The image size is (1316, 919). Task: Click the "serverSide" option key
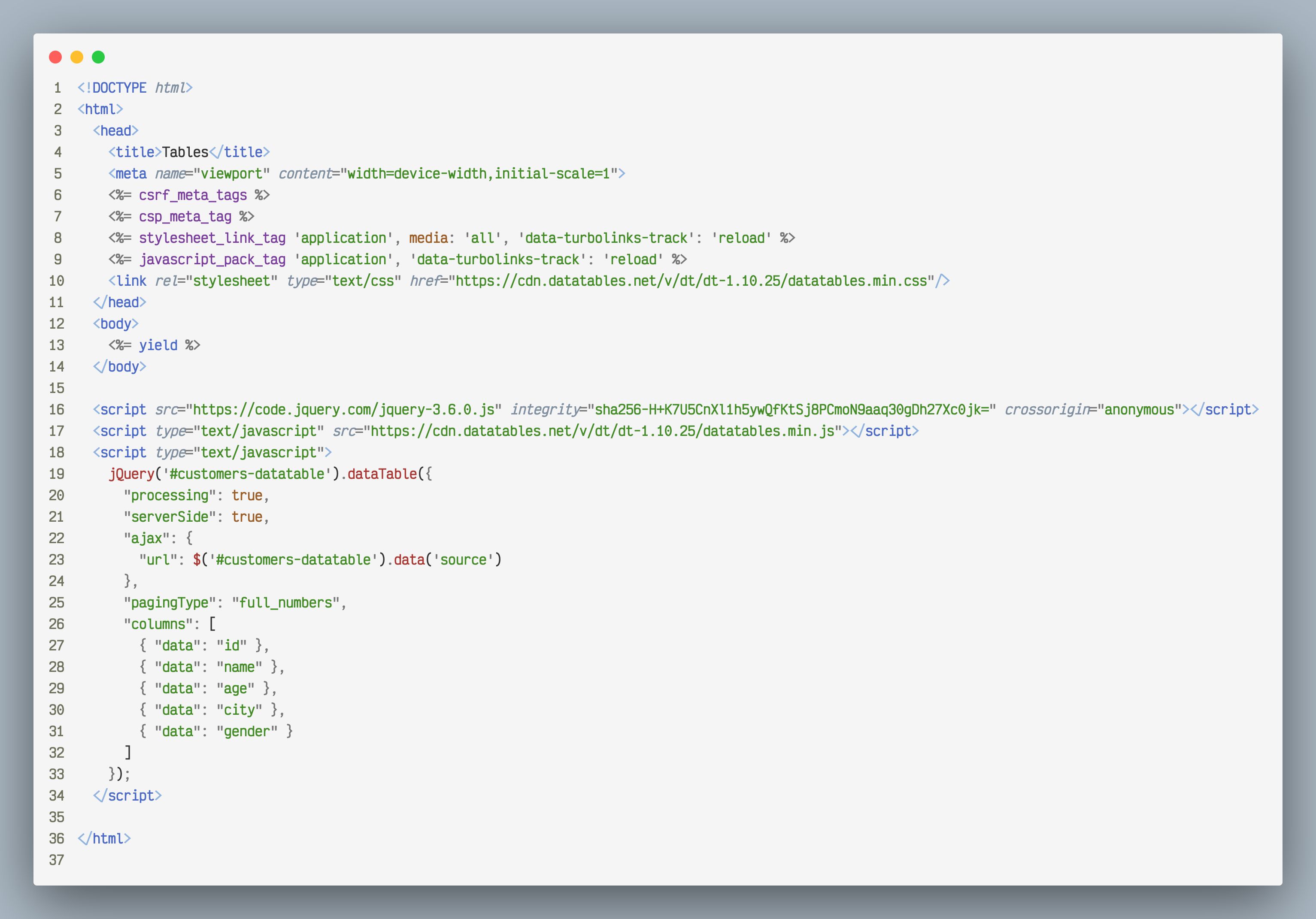tap(170, 517)
